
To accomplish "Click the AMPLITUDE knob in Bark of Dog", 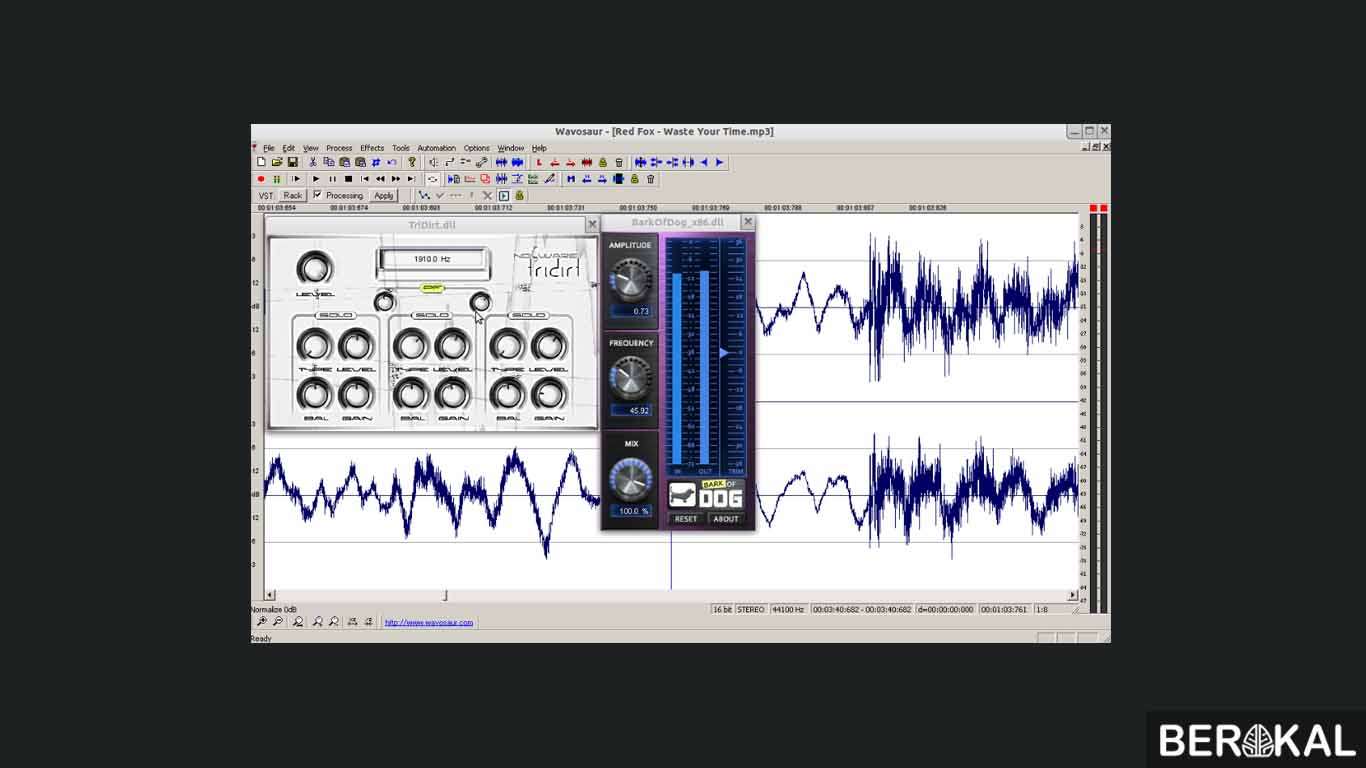I will coord(630,279).
